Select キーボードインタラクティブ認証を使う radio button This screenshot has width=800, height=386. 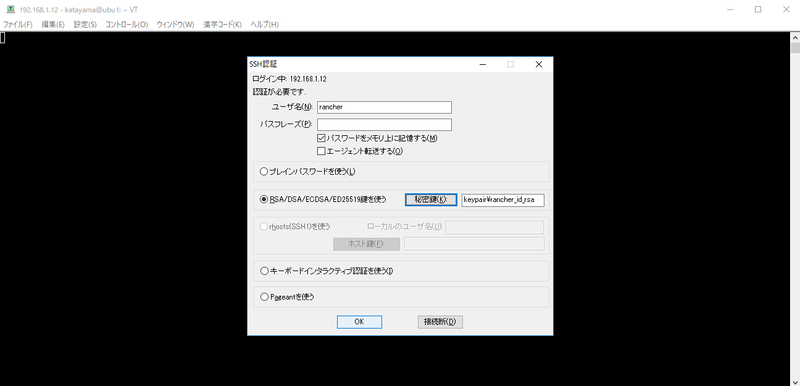pos(264,271)
